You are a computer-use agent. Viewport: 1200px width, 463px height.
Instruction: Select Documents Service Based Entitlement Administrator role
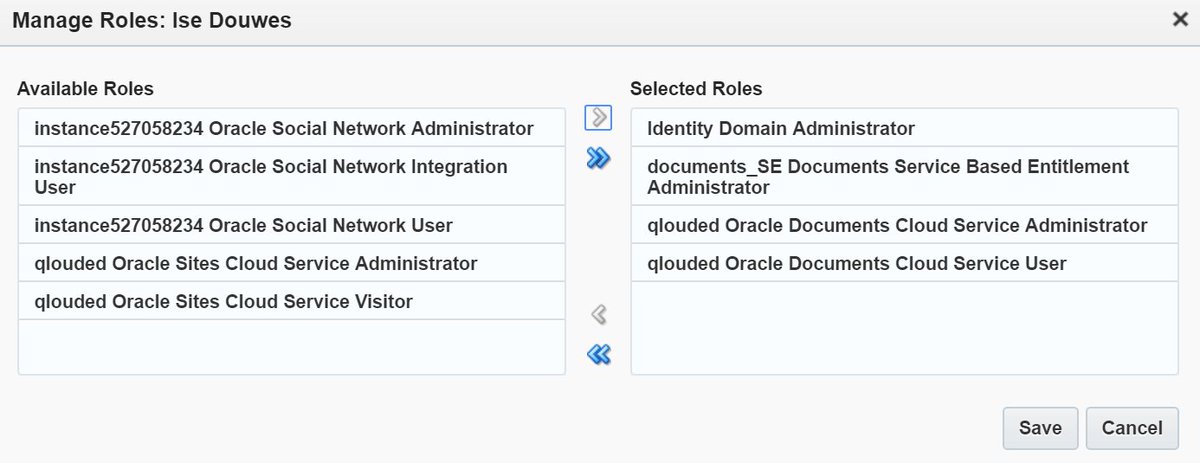click(x=905, y=176)
